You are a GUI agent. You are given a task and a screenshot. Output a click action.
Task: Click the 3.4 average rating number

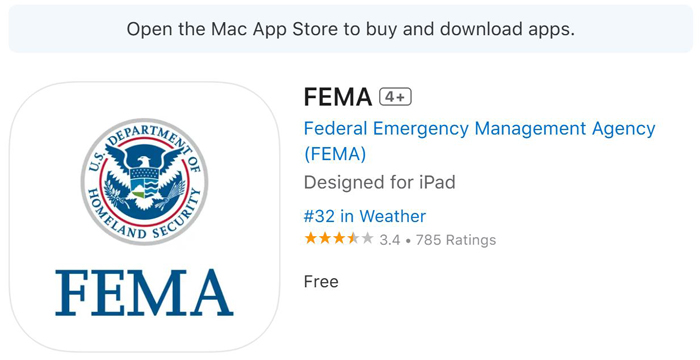point(390,240)
